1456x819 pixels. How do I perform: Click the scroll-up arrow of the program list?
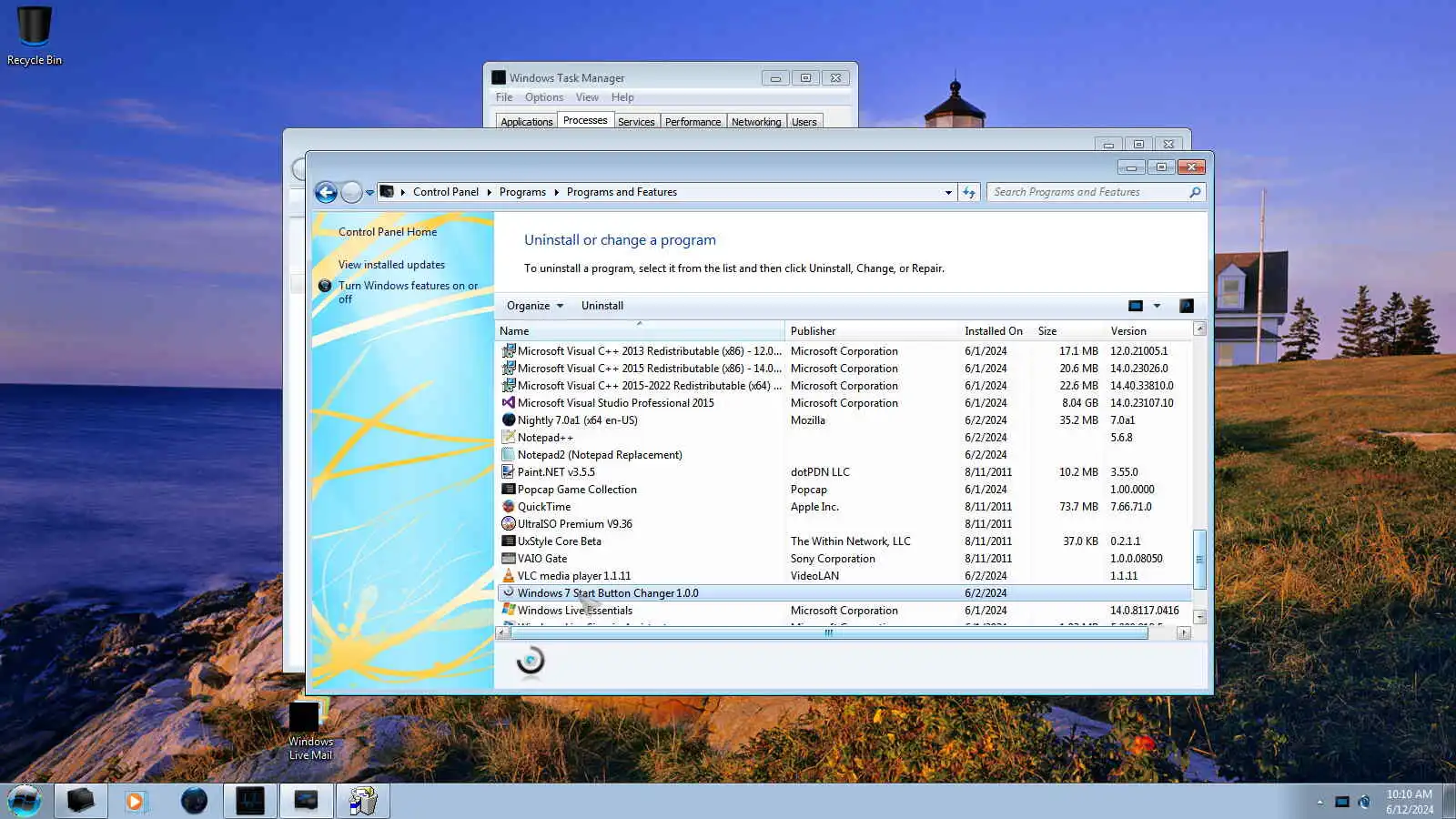1199,329
